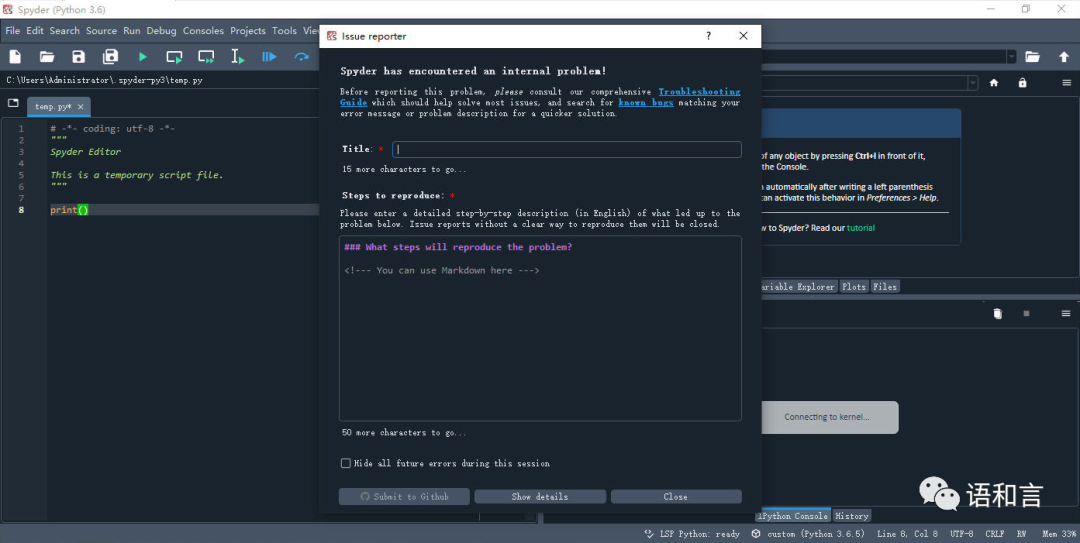Expand the working directory path dropdown

click(x=1011, y=57)
